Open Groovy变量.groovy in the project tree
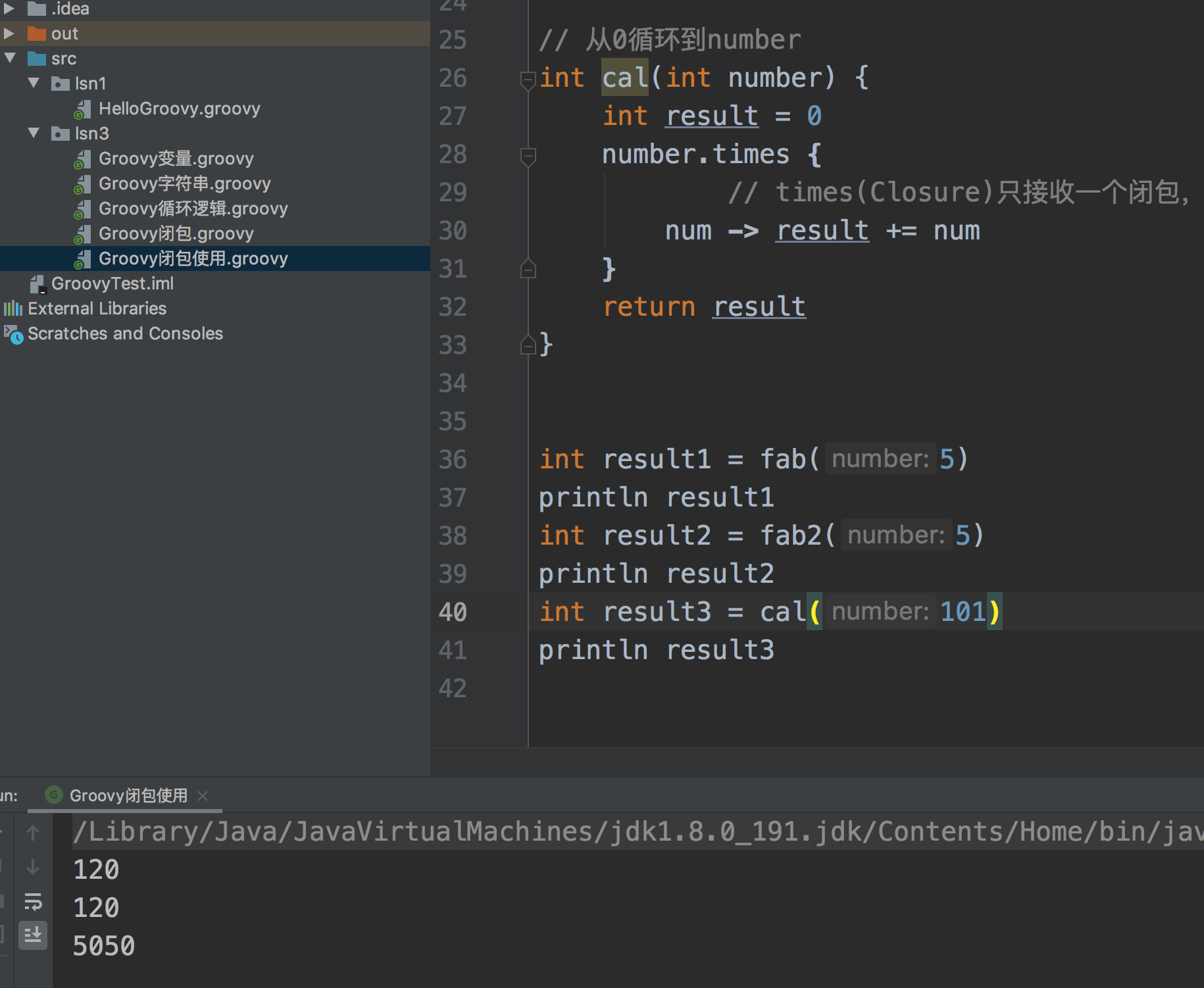 [176, 159]
